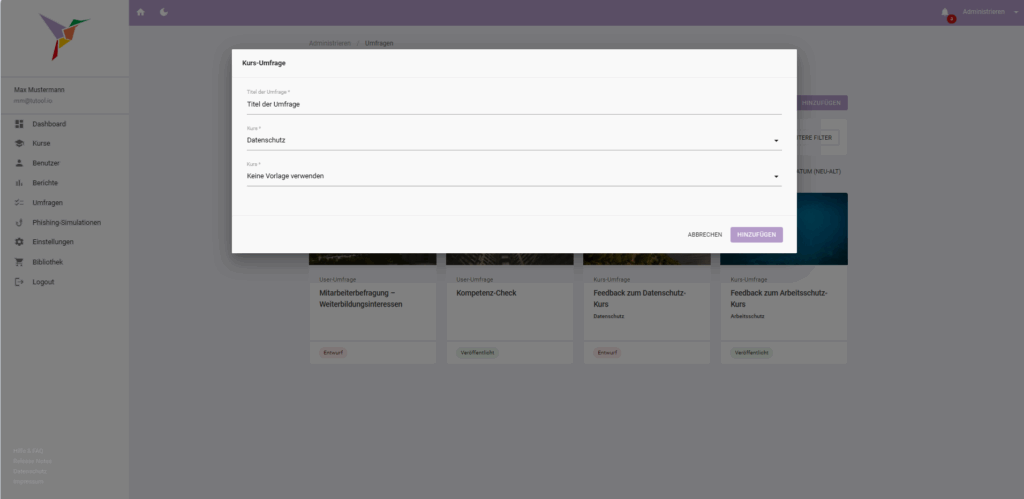
Task: Select the Kurse graduation cap icon
Action: (19, 143)
